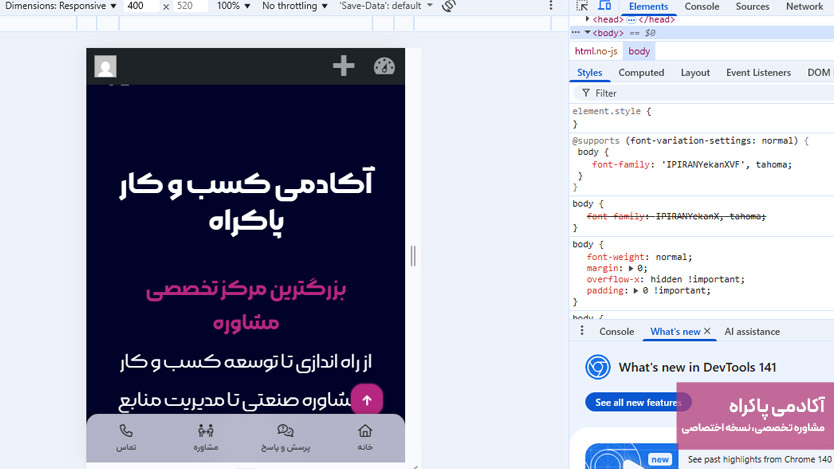Open the Dimensions Responsive dropdown
Viewport: 834px width, 469px height.
tap(61, 6)
